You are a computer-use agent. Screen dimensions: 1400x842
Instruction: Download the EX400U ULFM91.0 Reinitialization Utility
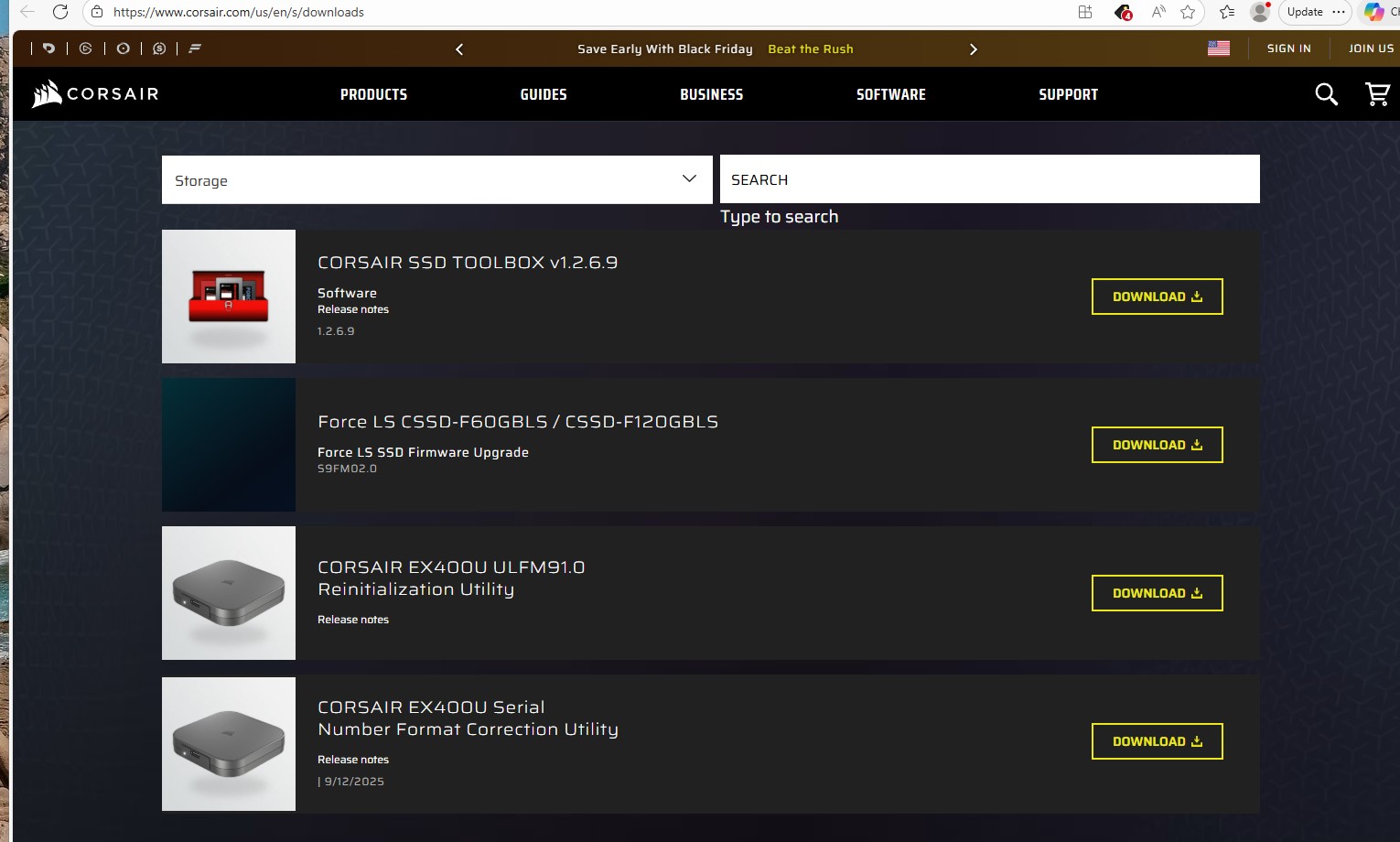(1157, 593)
